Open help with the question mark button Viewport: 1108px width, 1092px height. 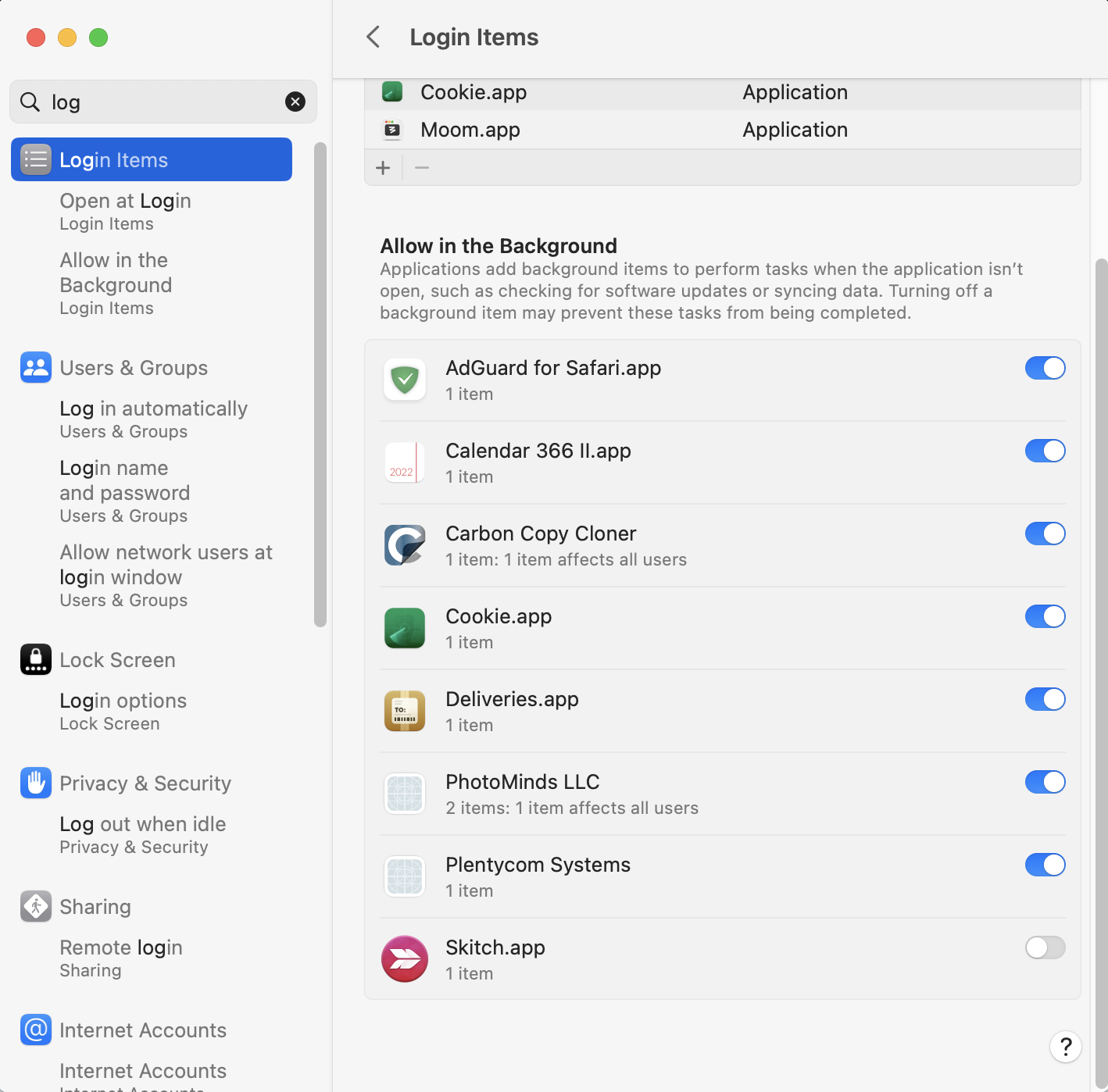click(x=1066, y=1047)
